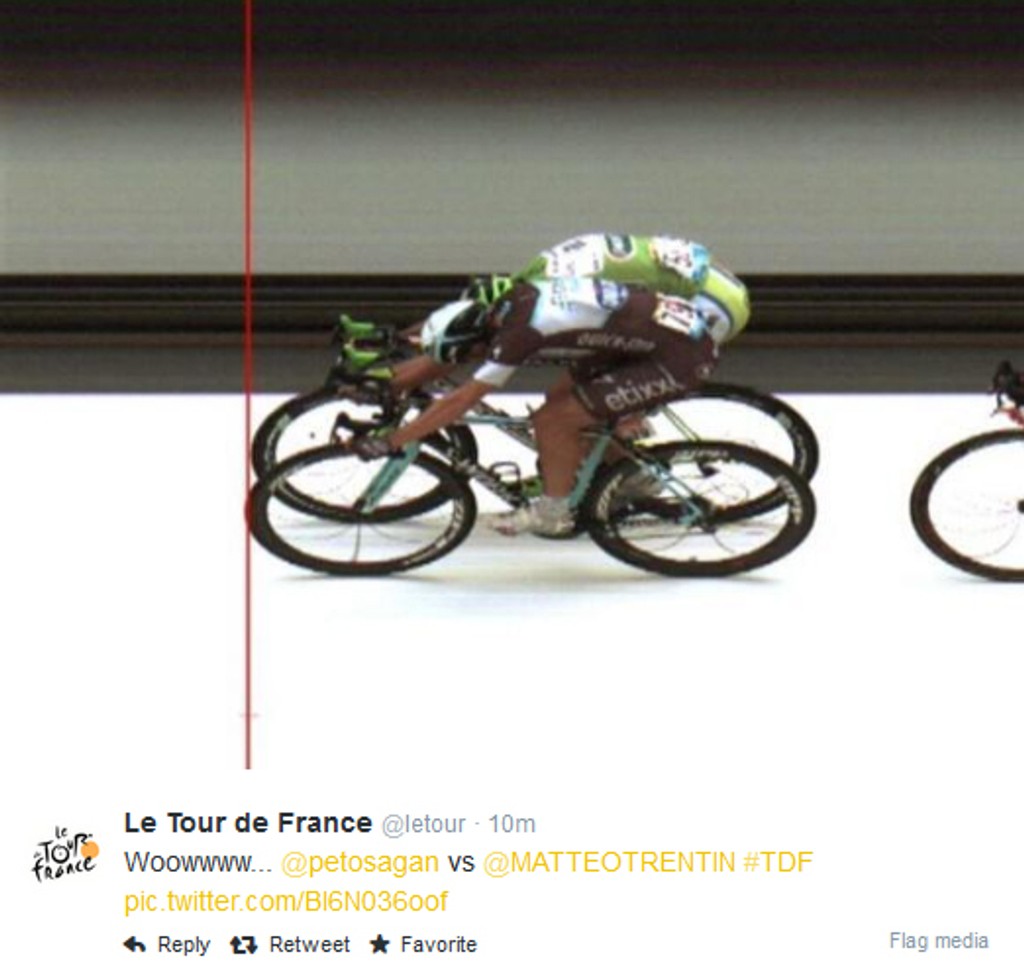The height and width of the screenshot is (965, 1024).
Task: Open the #TDF hashtag
Action: (x=778, y=862)
